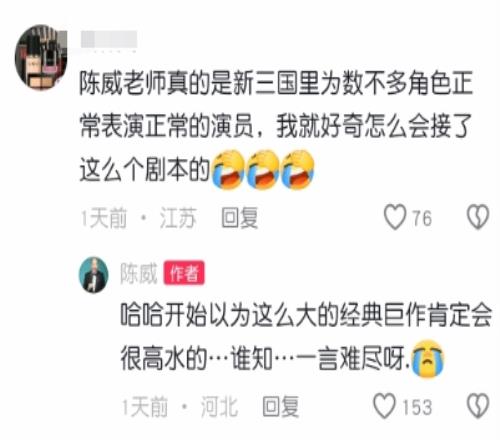Click the 153 like count
Viewport: 500px width, 440px height.
(417, 407)
